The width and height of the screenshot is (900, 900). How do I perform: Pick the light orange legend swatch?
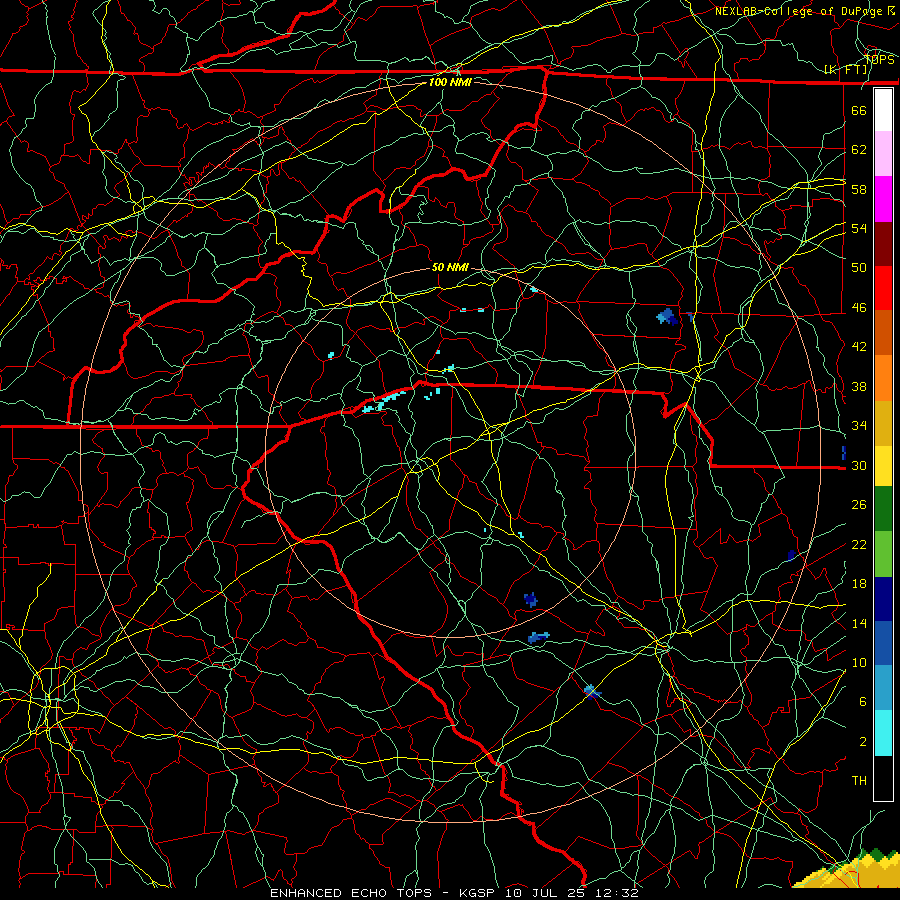pyautogui.click(x=883, y=378)
